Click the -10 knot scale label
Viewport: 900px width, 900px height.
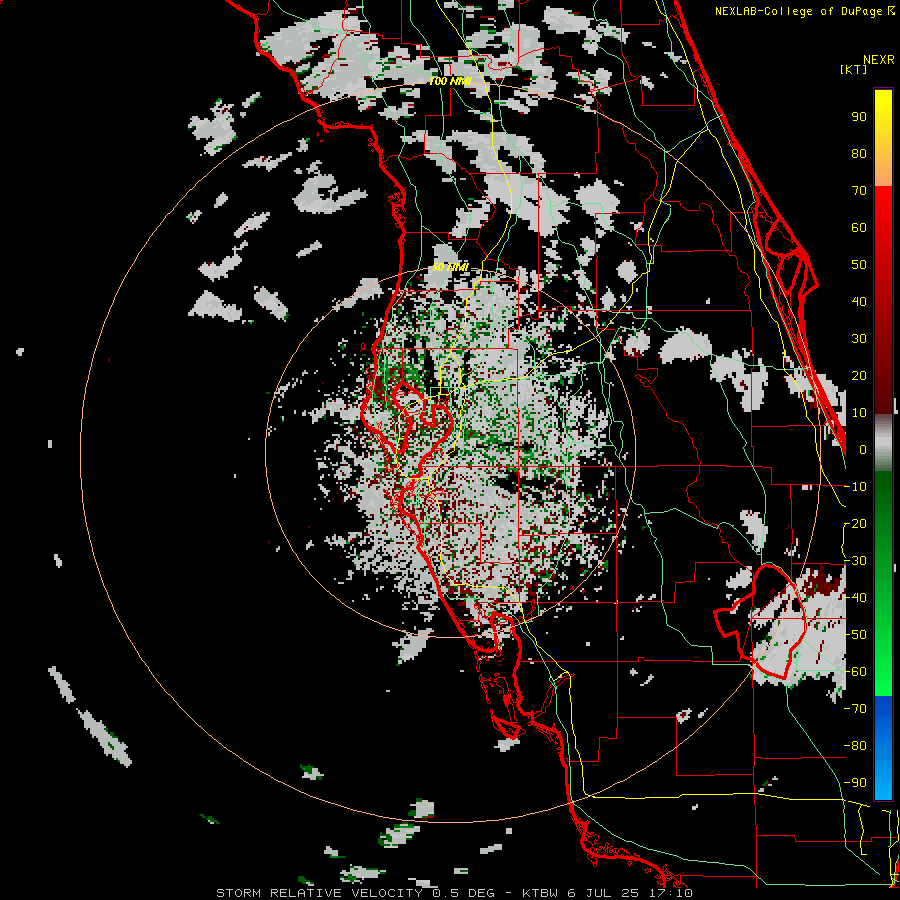click(x=855, y=487)
